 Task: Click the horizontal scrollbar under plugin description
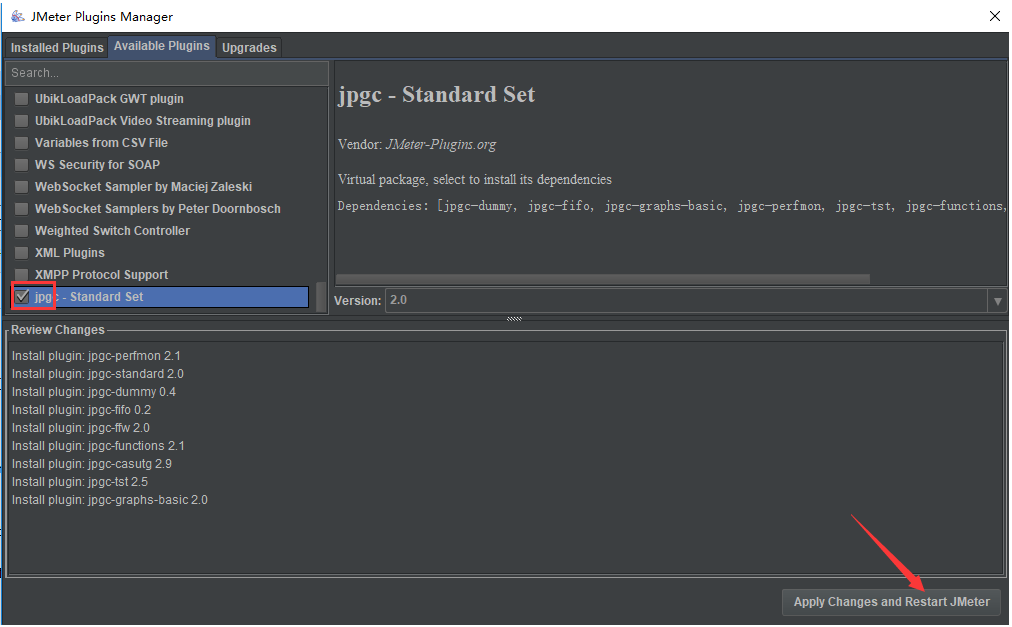coord(603,279)
